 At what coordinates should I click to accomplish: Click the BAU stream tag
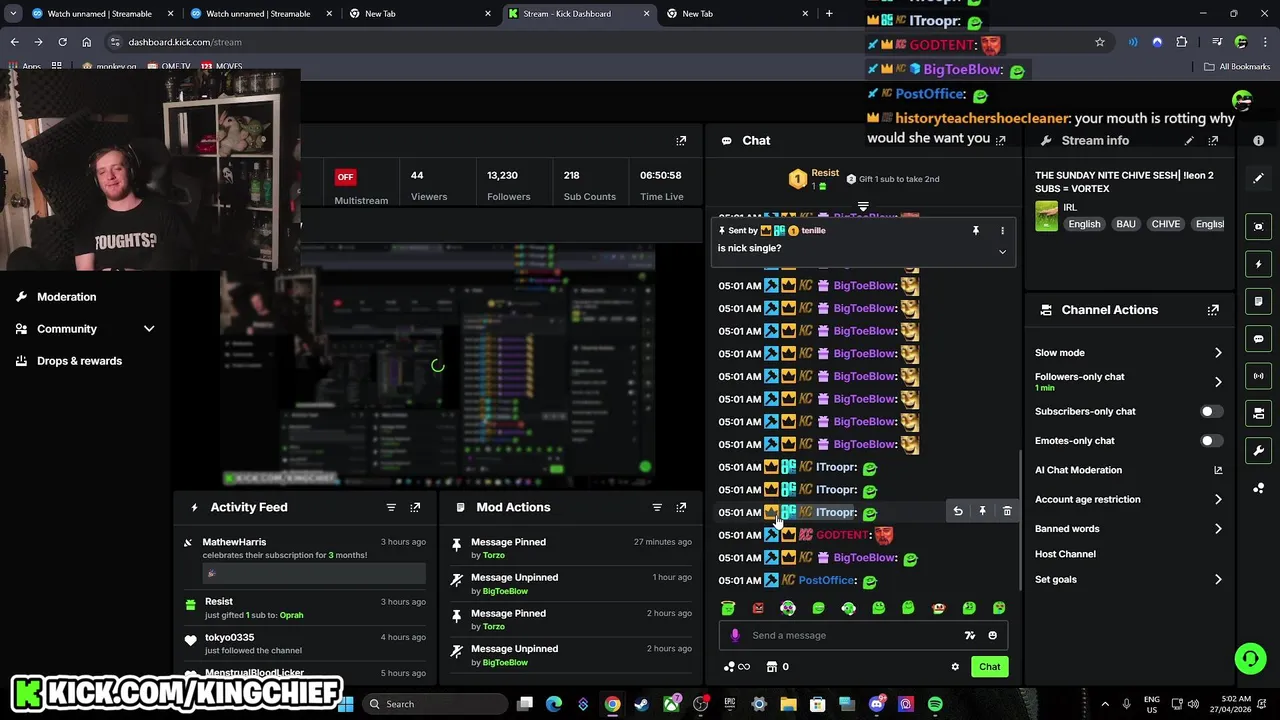[1126, 224]
